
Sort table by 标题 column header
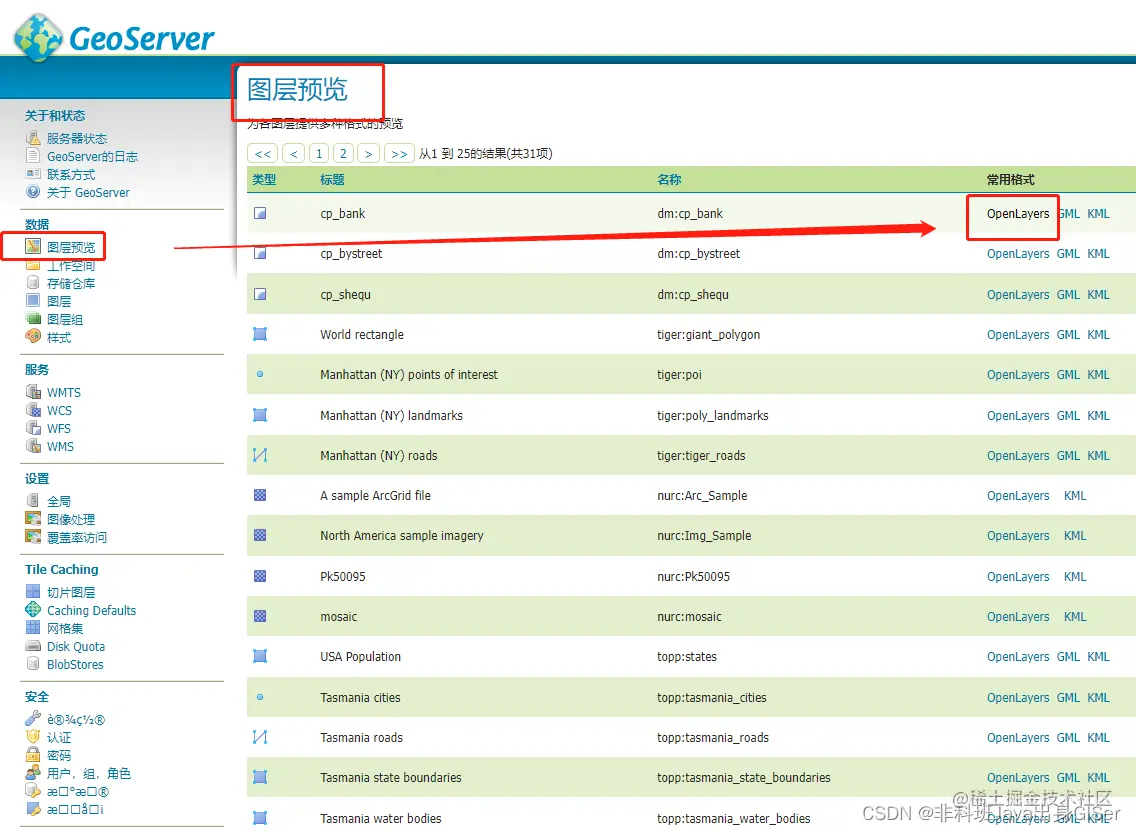coord(333,180)
